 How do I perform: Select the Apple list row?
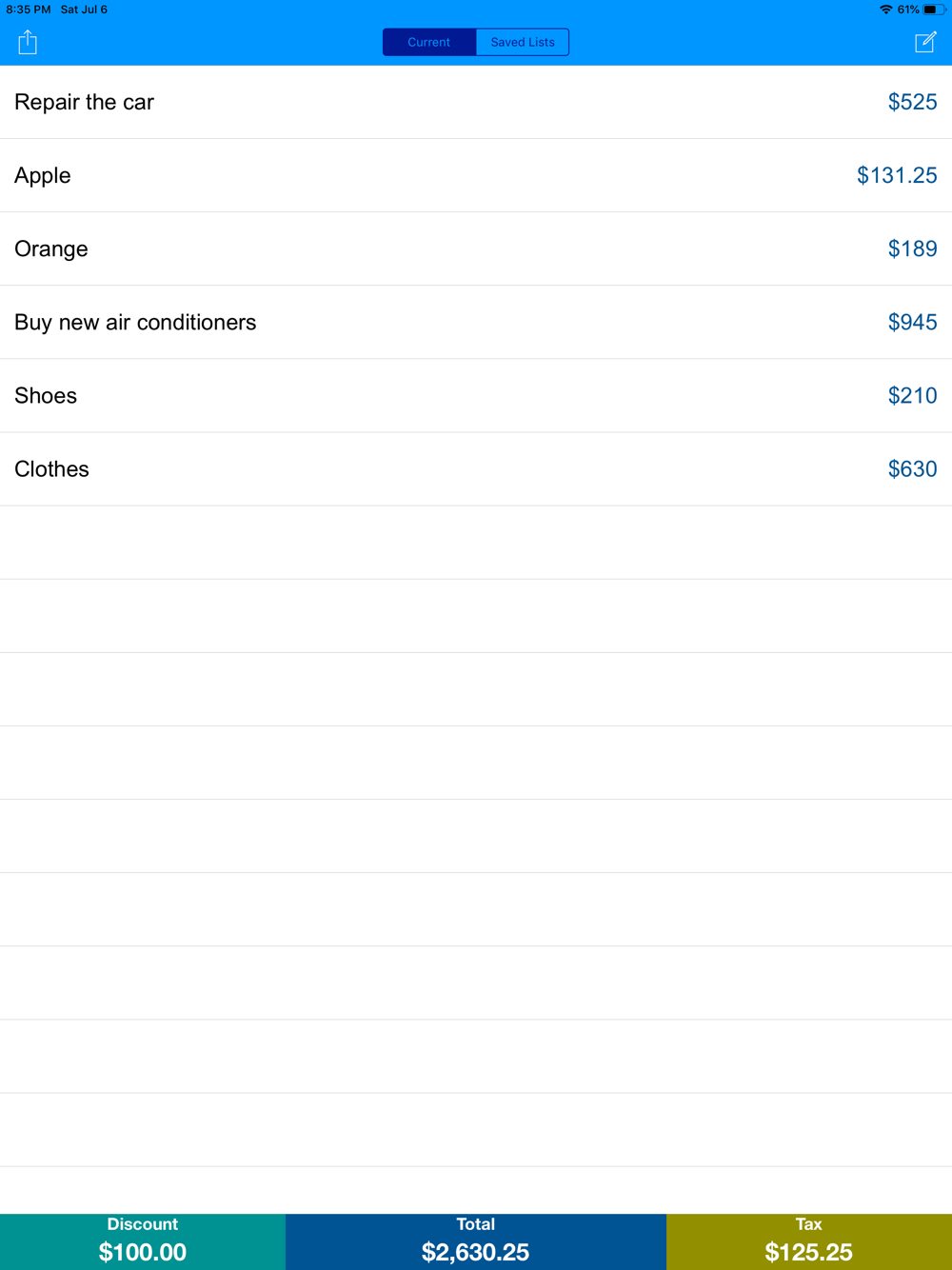pos(476,175)
